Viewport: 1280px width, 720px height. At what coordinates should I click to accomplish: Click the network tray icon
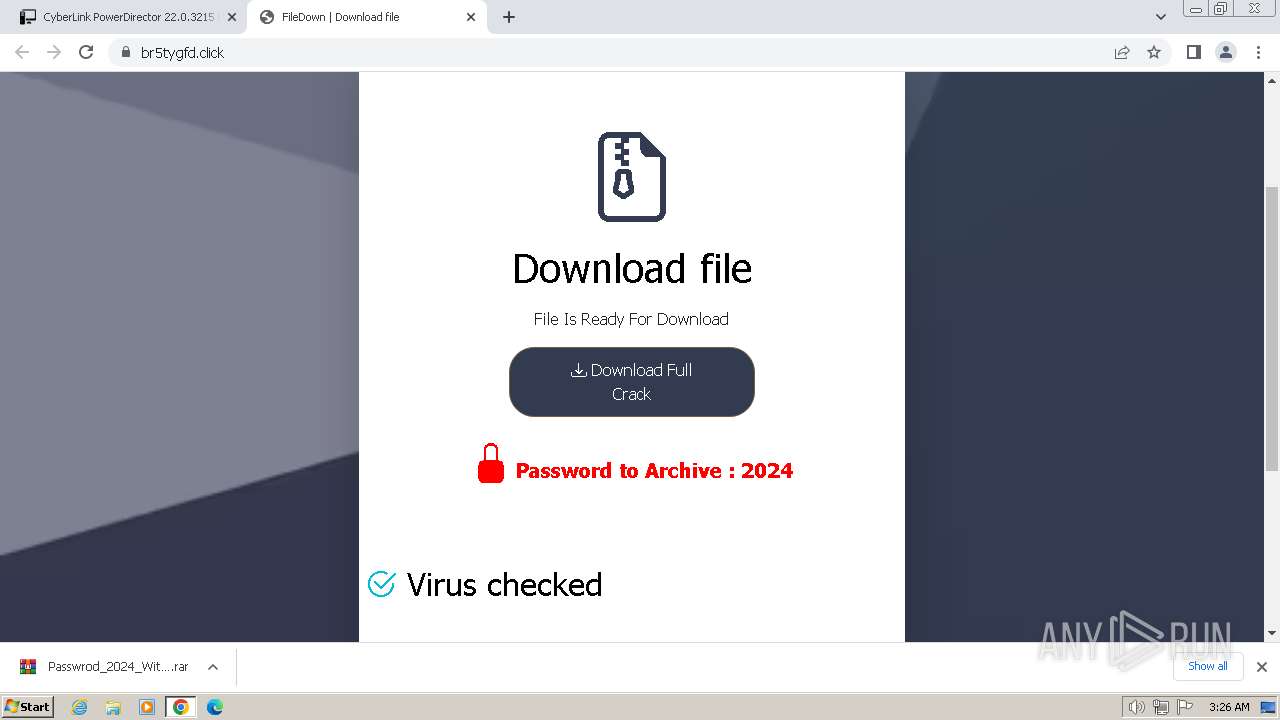pos(1160,707)
